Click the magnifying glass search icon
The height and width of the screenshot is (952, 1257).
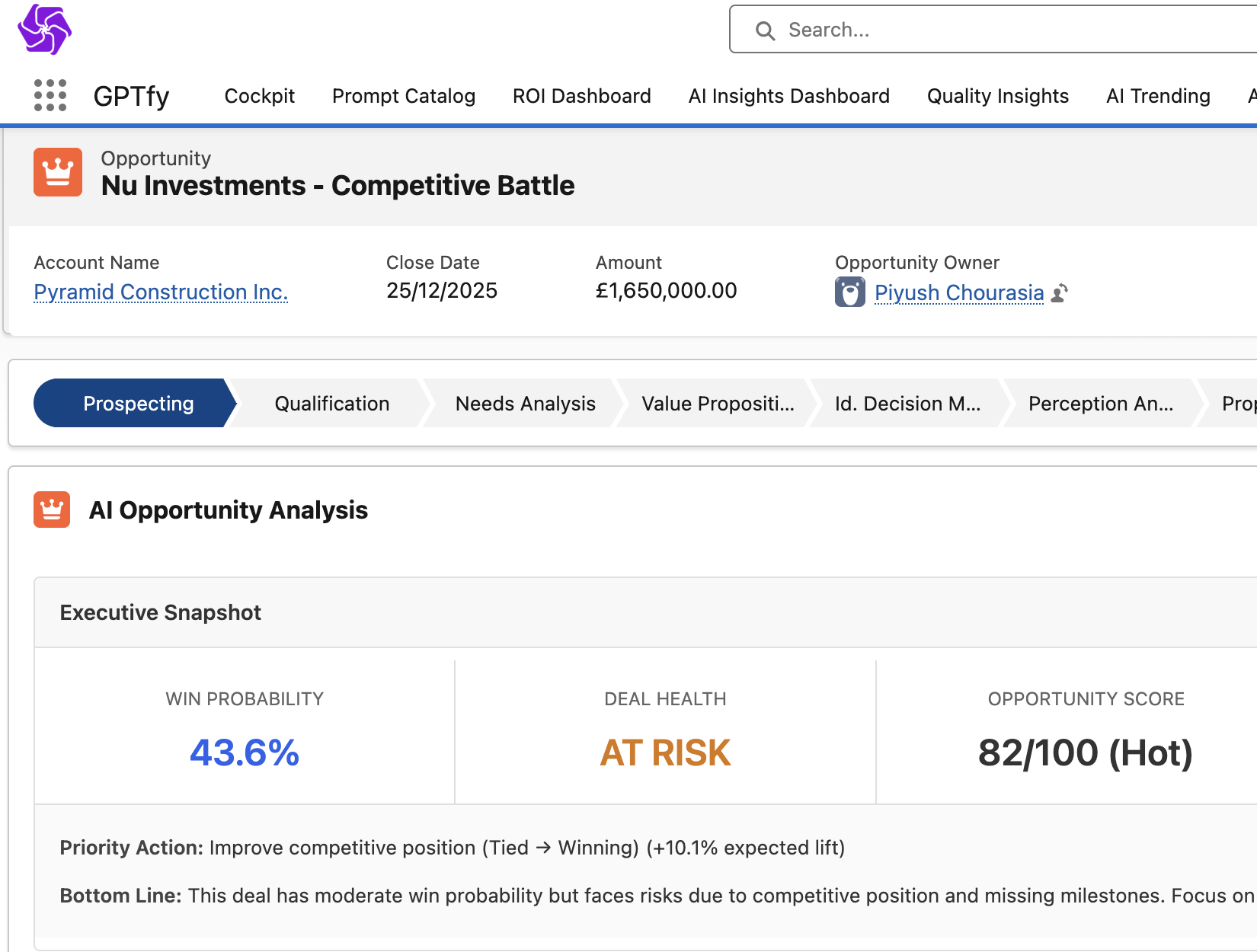765,30
